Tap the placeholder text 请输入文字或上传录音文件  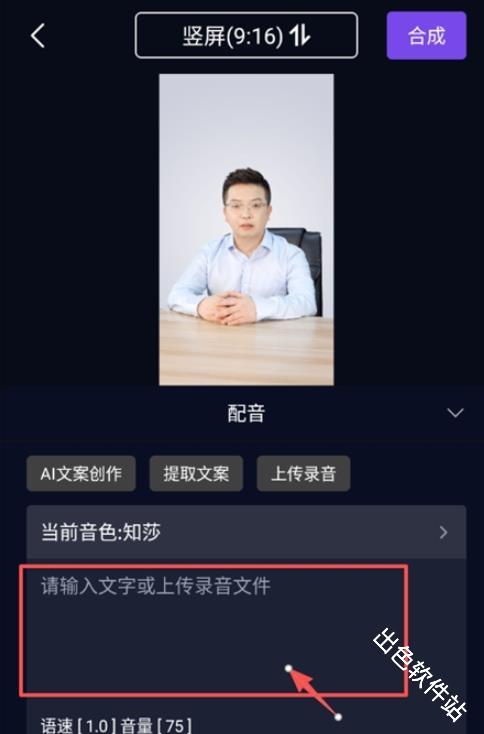point(155,586)
